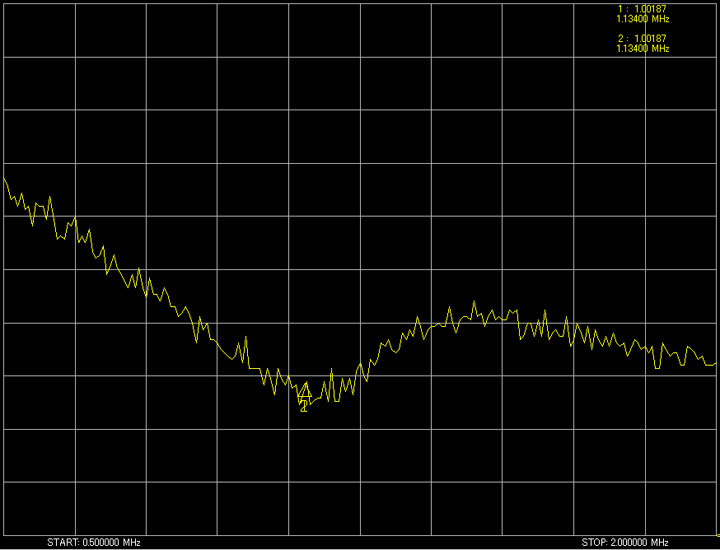Click the marker 1 amplitude readout 1.00187
The height and width of the screenshot is (550, 720).
651,9
